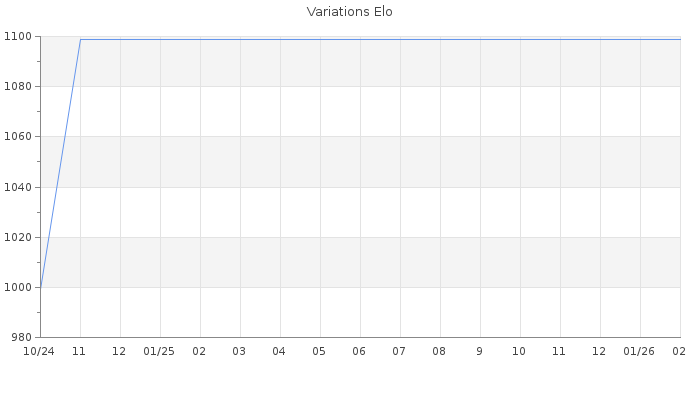Click the 1020 y-axis label

click(20, 237)
